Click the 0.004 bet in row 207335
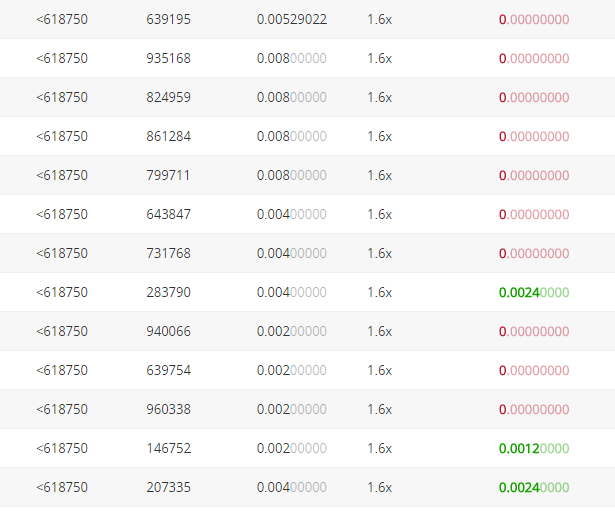This screenshot has height=512, width=615. click(x=292, y=487)
